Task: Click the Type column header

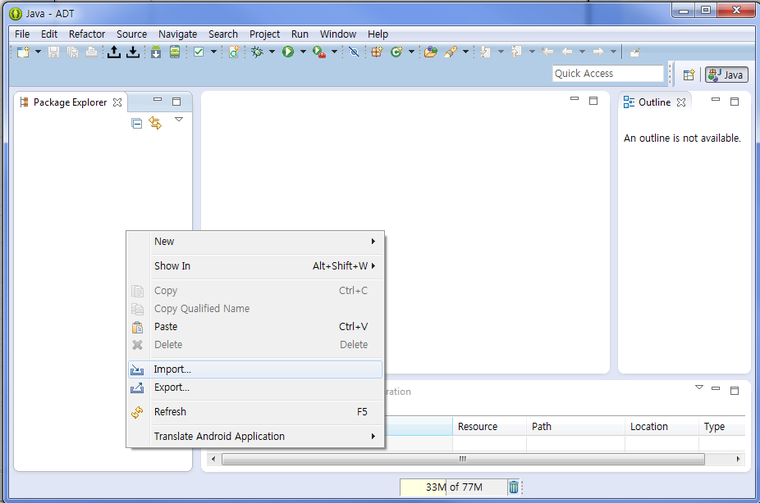Action: [722, 426]
